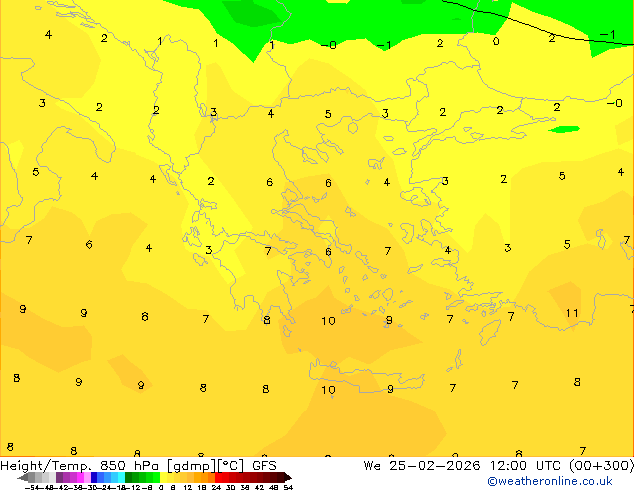Image resolution: width=634 pixels, height=490 pixels.
Task: Pick the bright yellow swatch in the legend
Action: [x=163, y=477]
